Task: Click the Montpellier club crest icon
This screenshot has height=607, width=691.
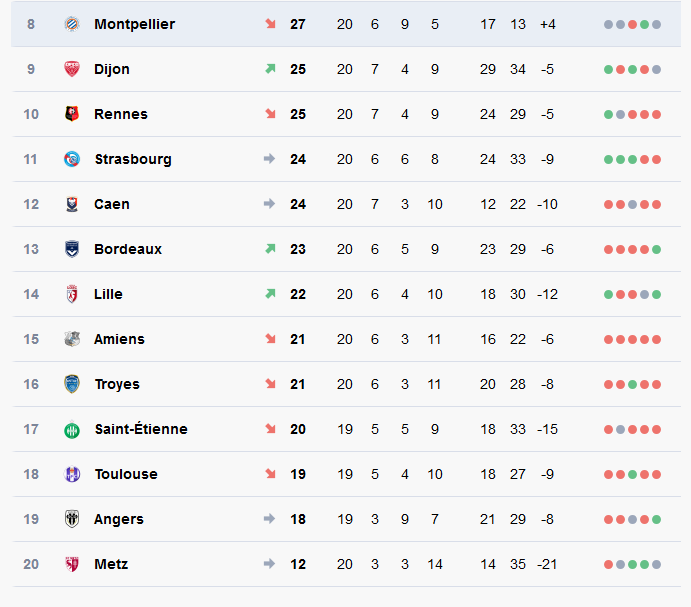Action: (72, 24)
